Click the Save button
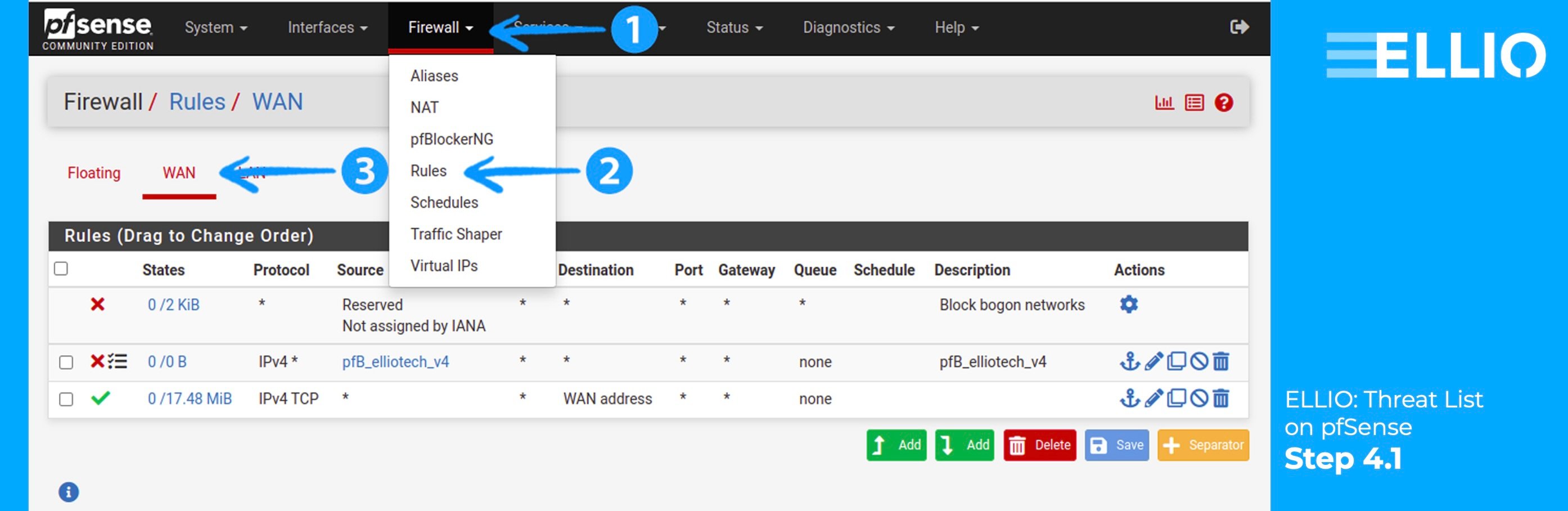This screenshot has height=511, width=1568. [x=1116, y=445]
